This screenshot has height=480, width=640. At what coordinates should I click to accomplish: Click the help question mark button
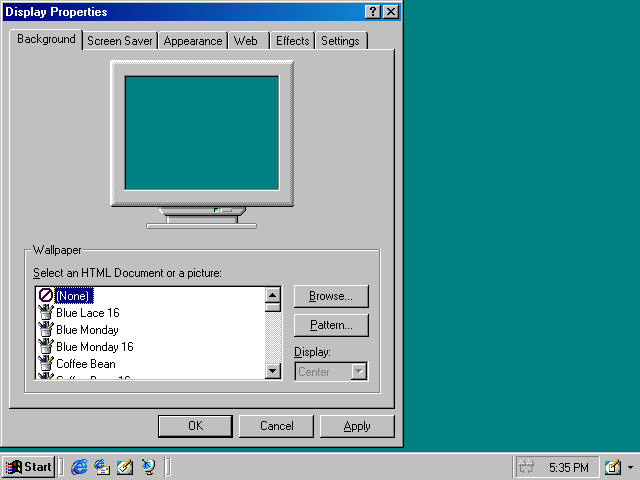click(372, 11)
